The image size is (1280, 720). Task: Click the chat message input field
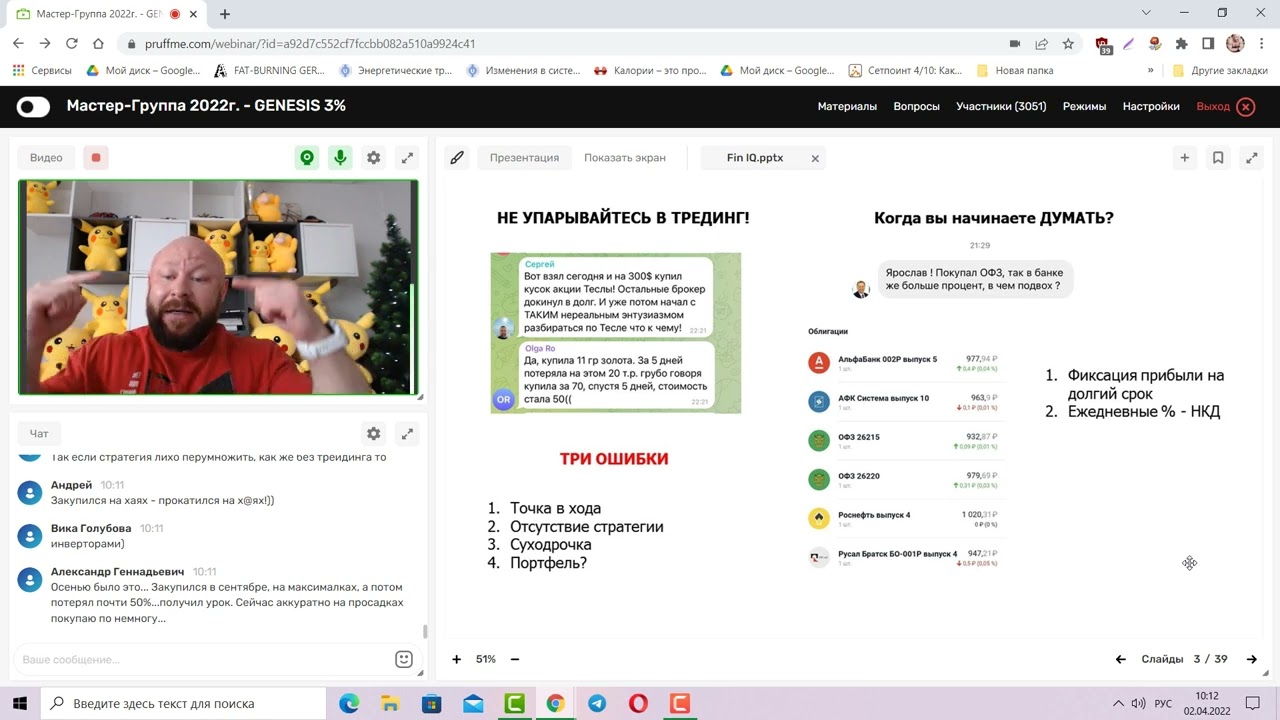tap(200, 659)
